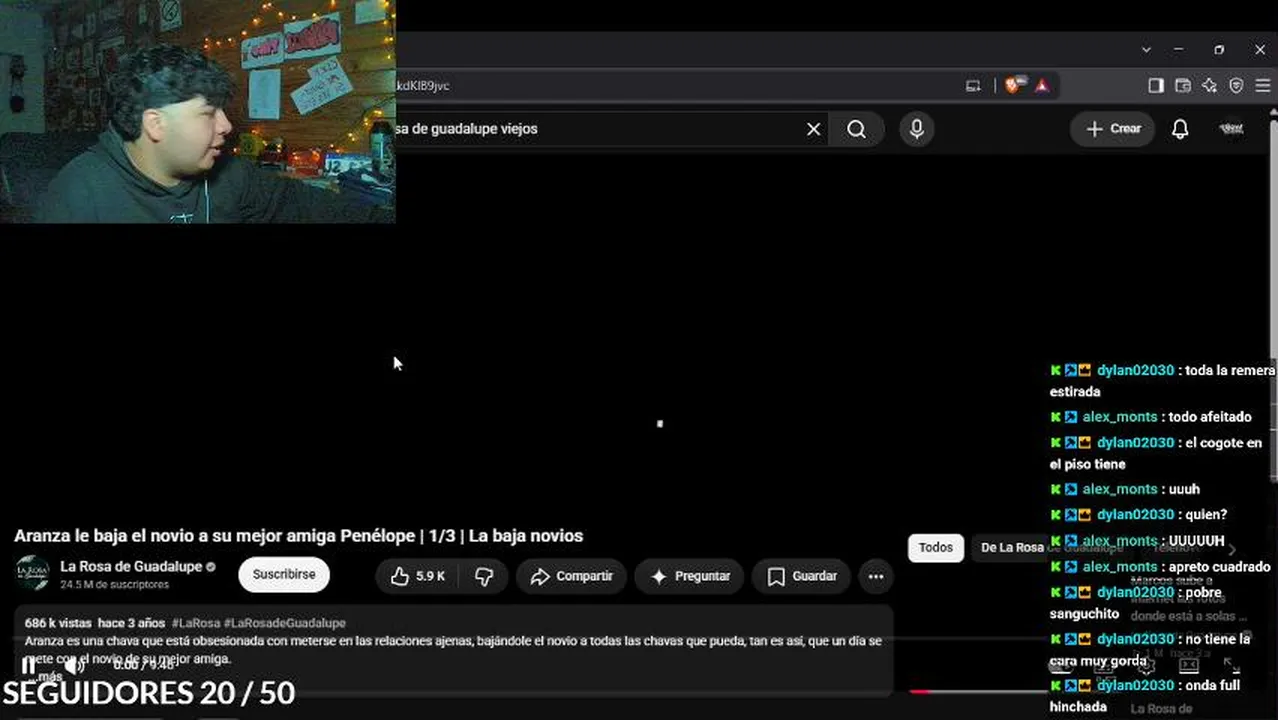Run search with the magnifier button
Viewport: 1278px width, 720px height.
pos(857,129)
